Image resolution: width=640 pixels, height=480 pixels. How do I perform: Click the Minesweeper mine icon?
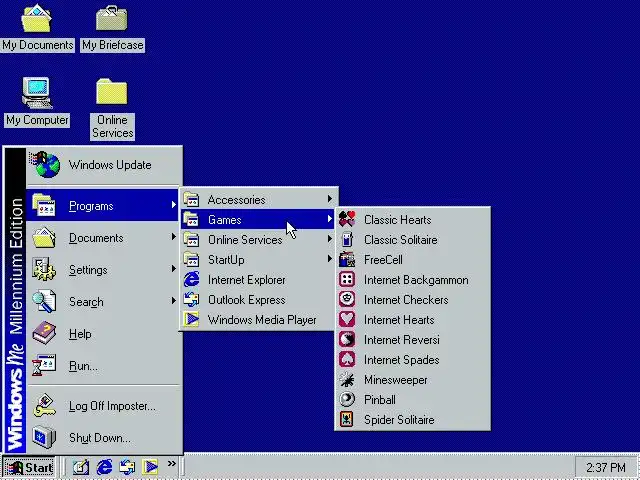point(347,380)
